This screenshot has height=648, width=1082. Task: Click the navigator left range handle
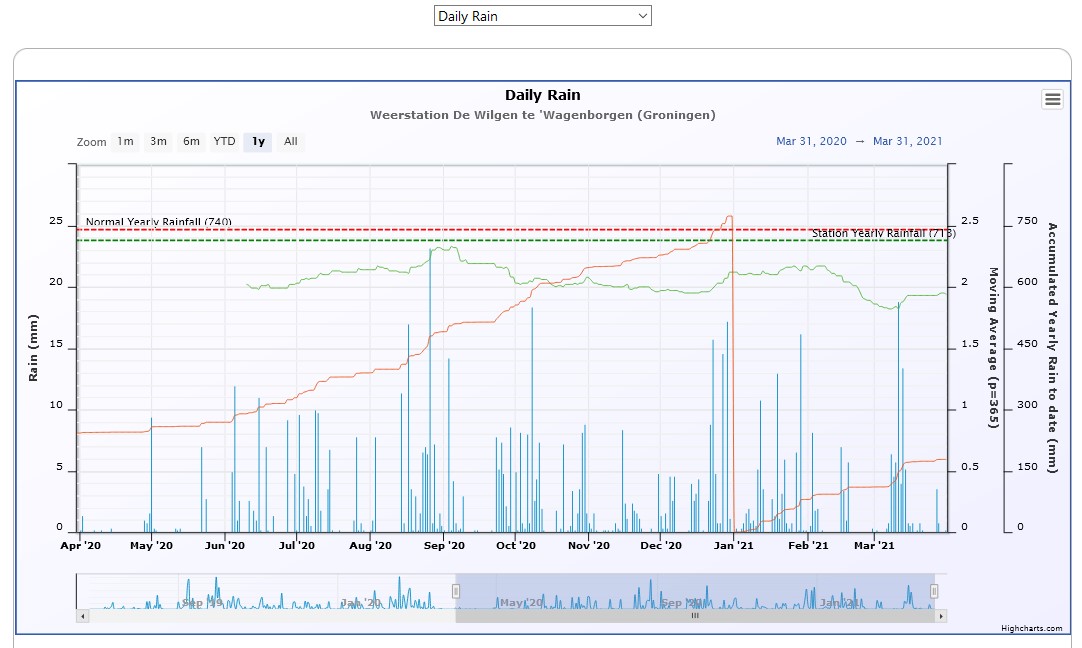point(456,591)
